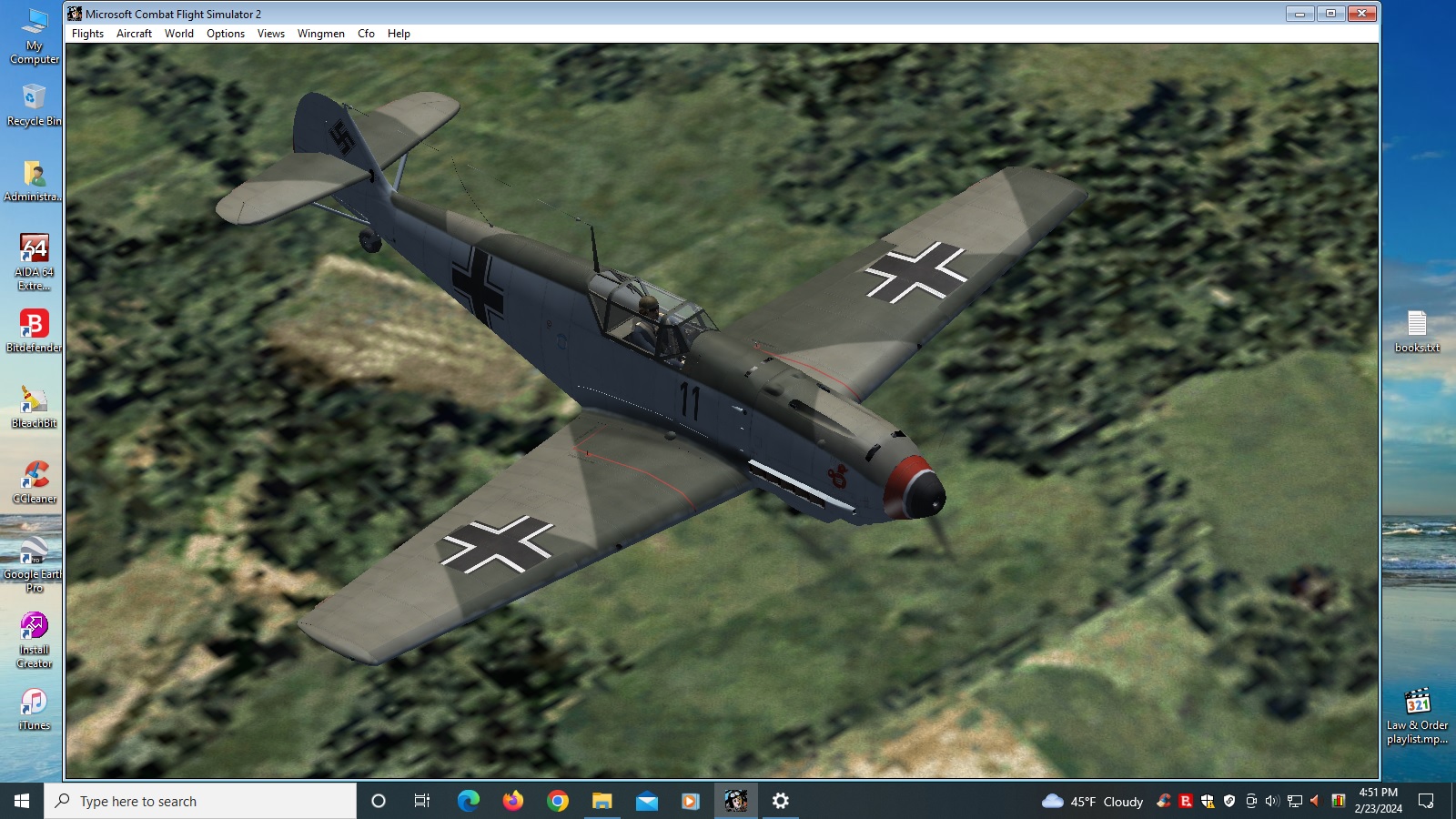This screenshot has height=819, width=1456.
Task: Open the Mail app from the taskbar
Action: coord(646,801)
